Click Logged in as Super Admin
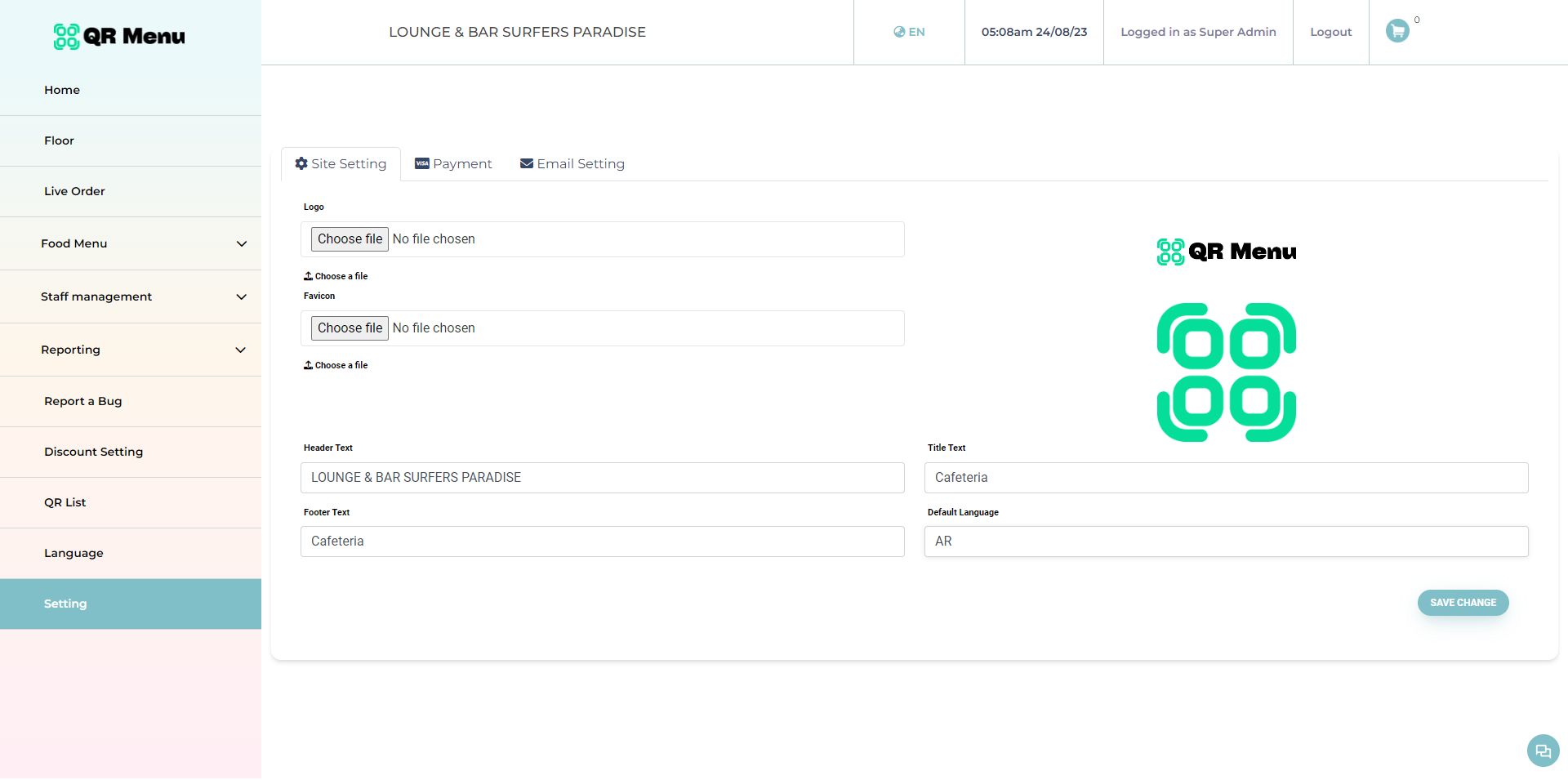Image resolution: width=1568 pixels, height=780 pixels. [1198, 32]
